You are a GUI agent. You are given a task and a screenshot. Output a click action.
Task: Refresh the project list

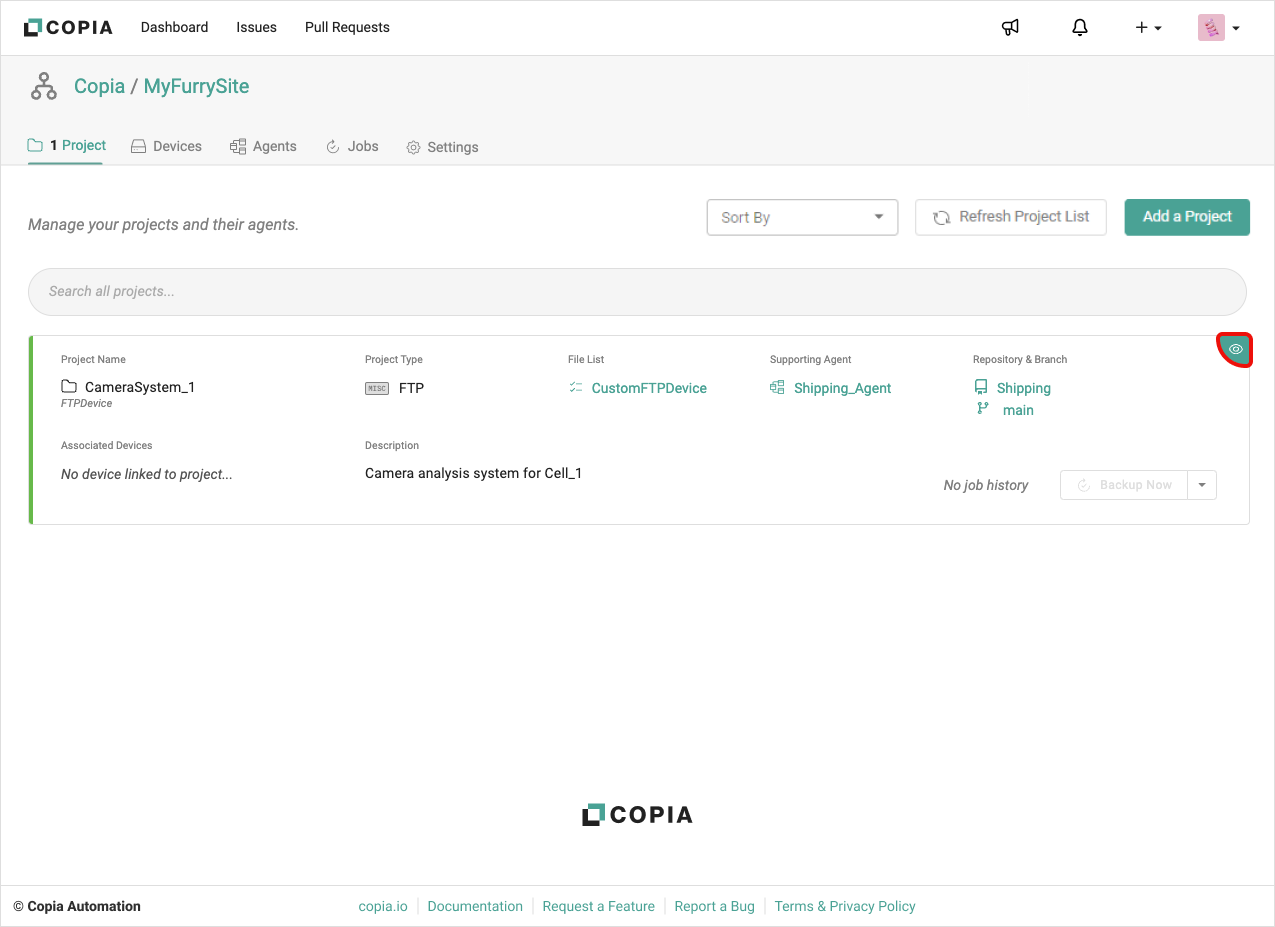[x=1010, y=217]
